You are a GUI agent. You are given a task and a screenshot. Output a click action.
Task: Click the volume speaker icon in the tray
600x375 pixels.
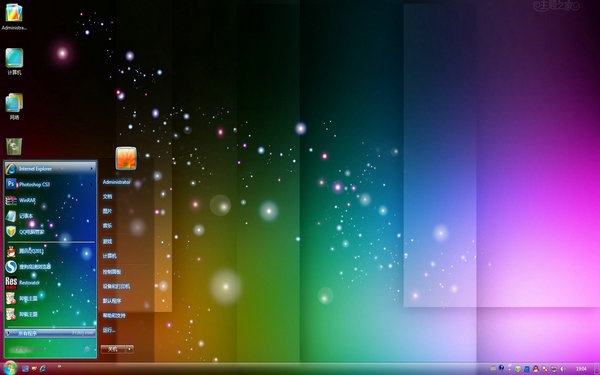(x=563, y=369)
